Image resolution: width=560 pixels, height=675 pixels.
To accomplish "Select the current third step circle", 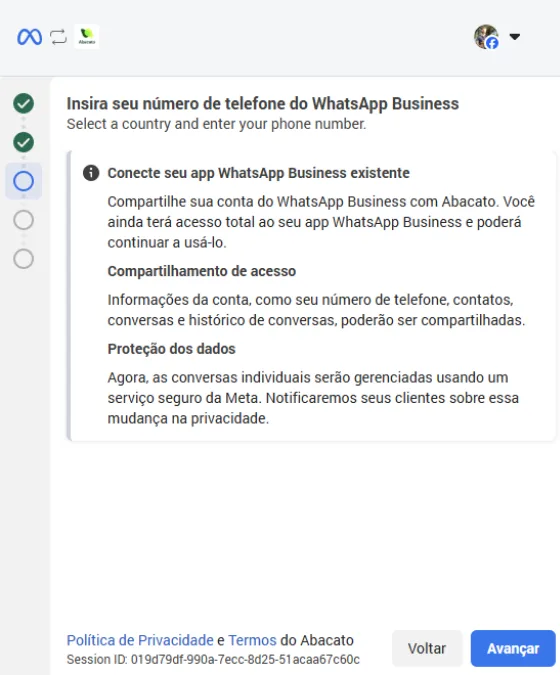I will click(23, 181).
